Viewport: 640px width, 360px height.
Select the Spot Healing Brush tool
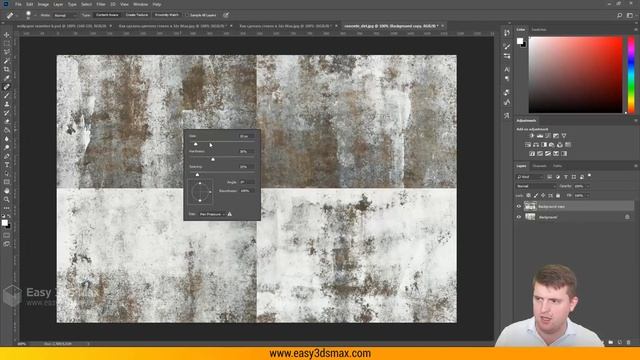point(7,87)
